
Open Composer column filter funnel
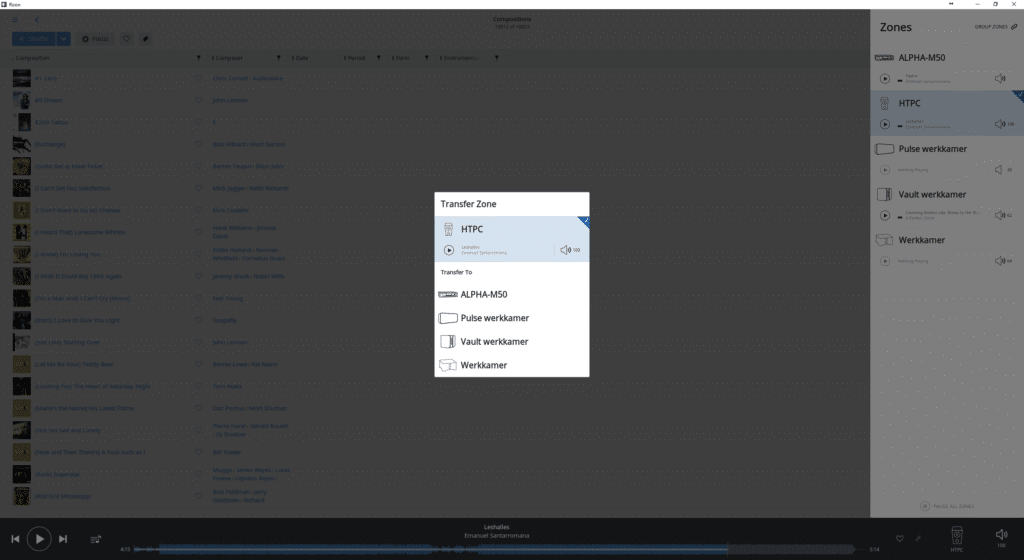point(278,58)
